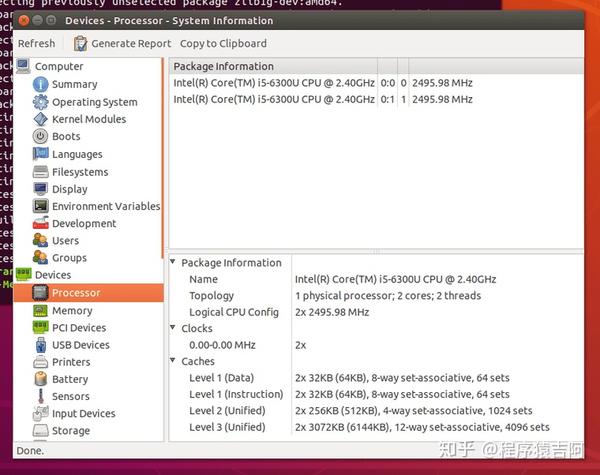This screenshot has height=475, width=600.
Task: Open the Input Devices icon
Action: point(41,413)
